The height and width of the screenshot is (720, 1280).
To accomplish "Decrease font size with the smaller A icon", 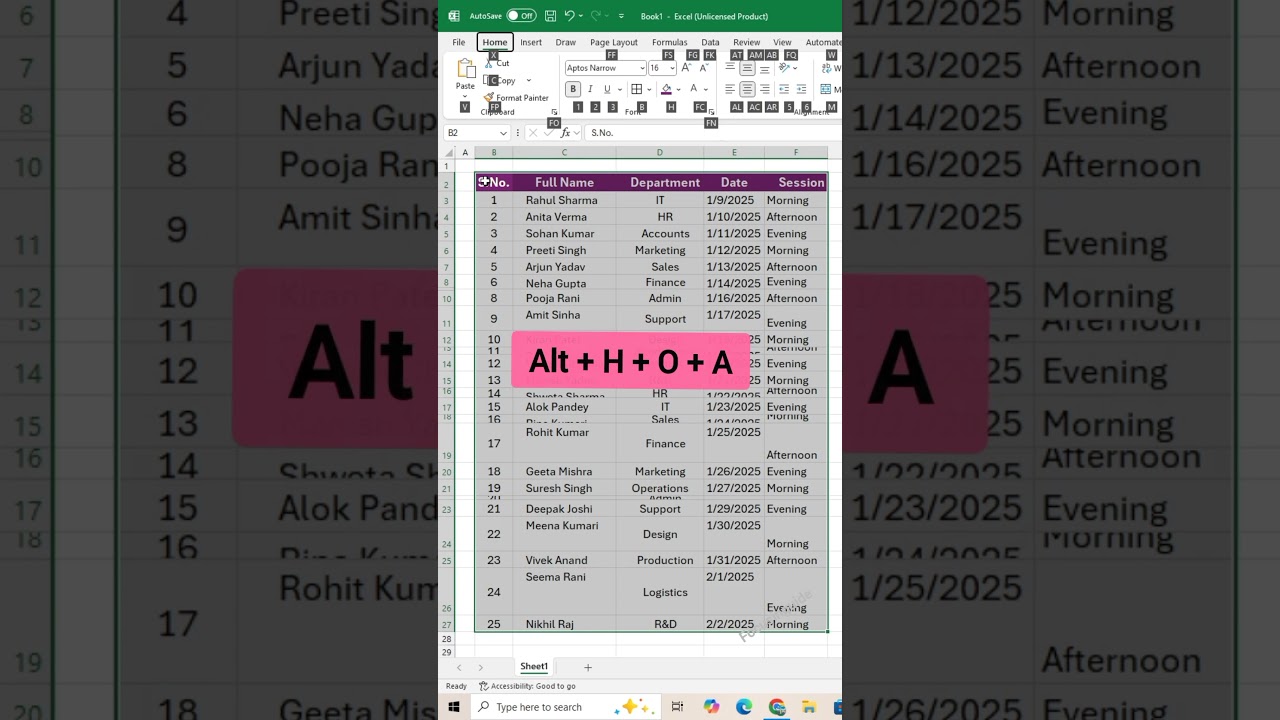I will click(704, 68).
